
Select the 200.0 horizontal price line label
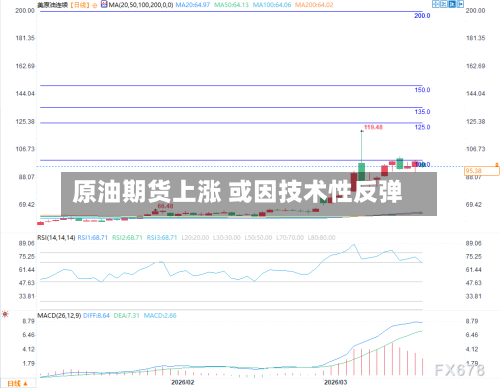[422, 16]
